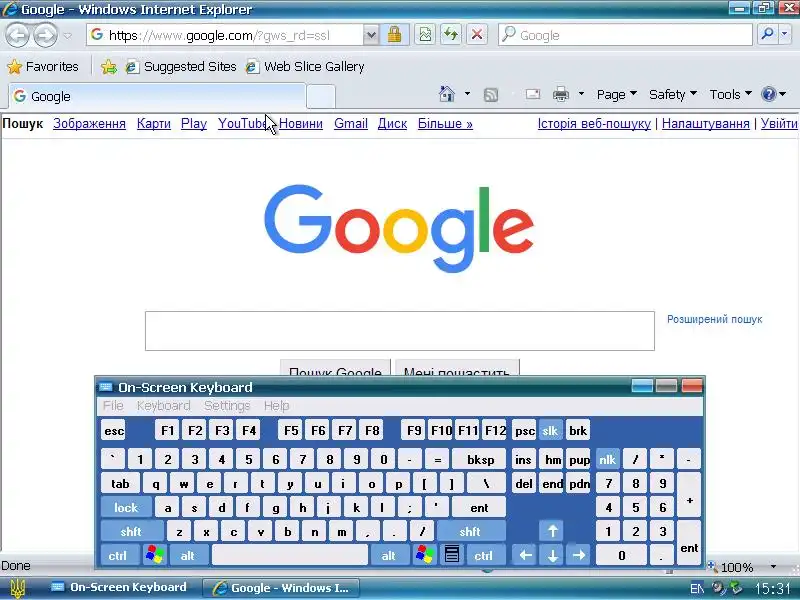Open Історія веб-пошуку link
This screenshot has height=600, width=800.
coord(594,123)
